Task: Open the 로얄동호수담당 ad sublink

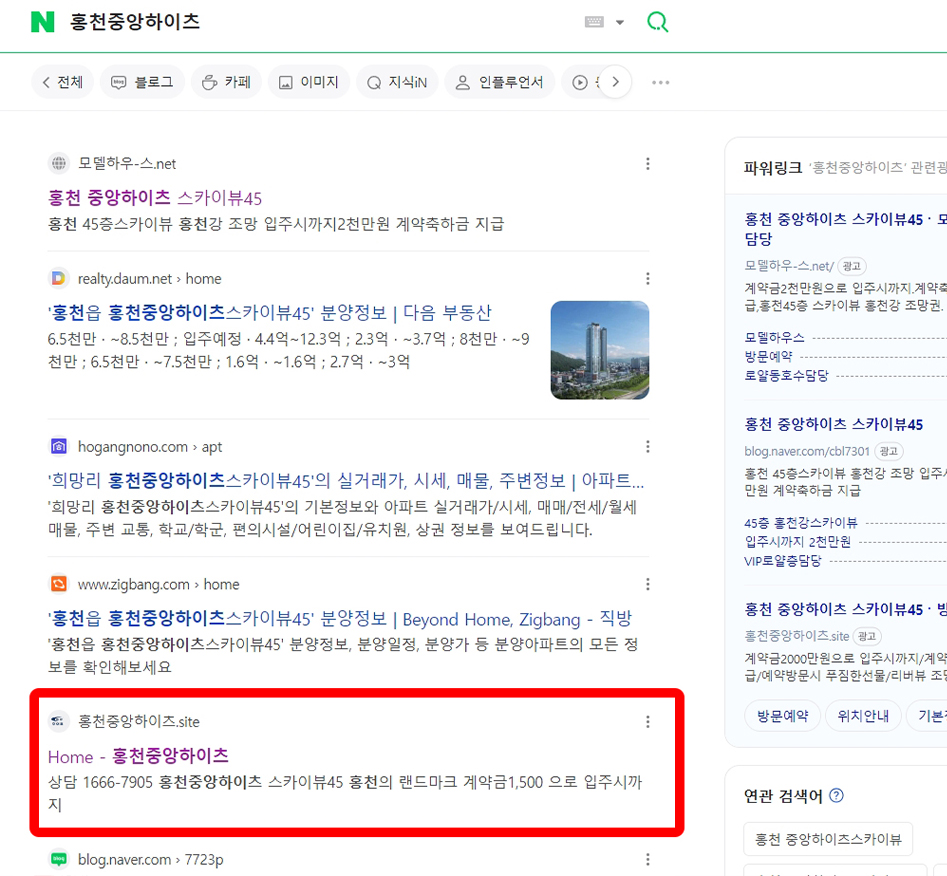Action: [x=786, y=376]
